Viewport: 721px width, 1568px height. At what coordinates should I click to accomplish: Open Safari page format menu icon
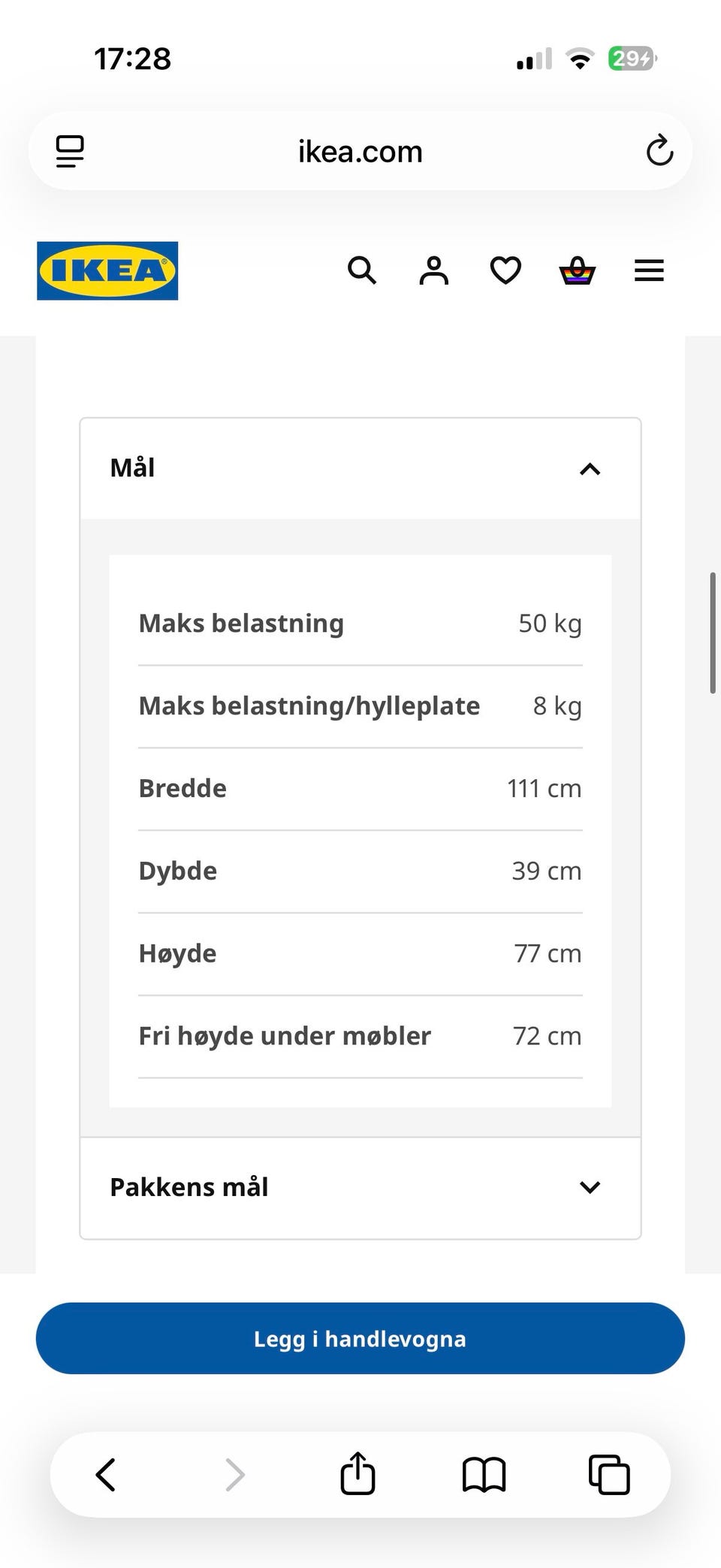[70, 151]
